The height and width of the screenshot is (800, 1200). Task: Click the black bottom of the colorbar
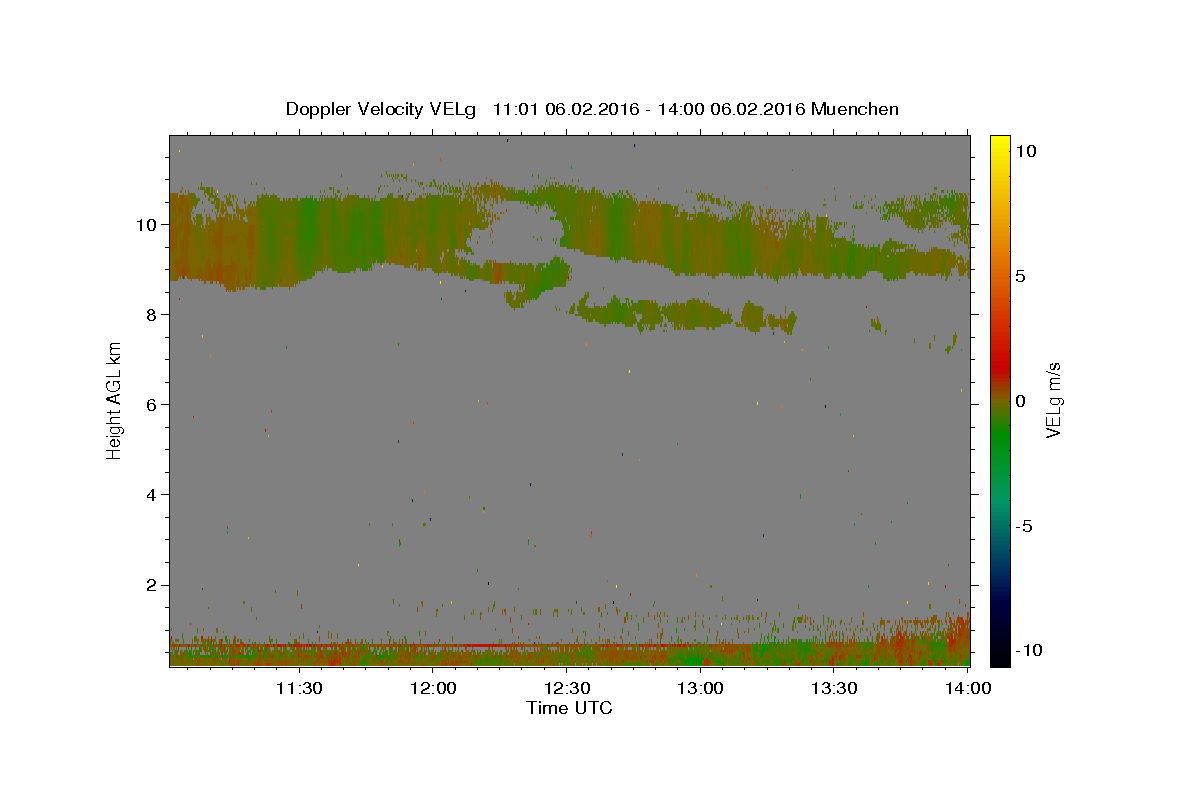click(x=999, y=658)
